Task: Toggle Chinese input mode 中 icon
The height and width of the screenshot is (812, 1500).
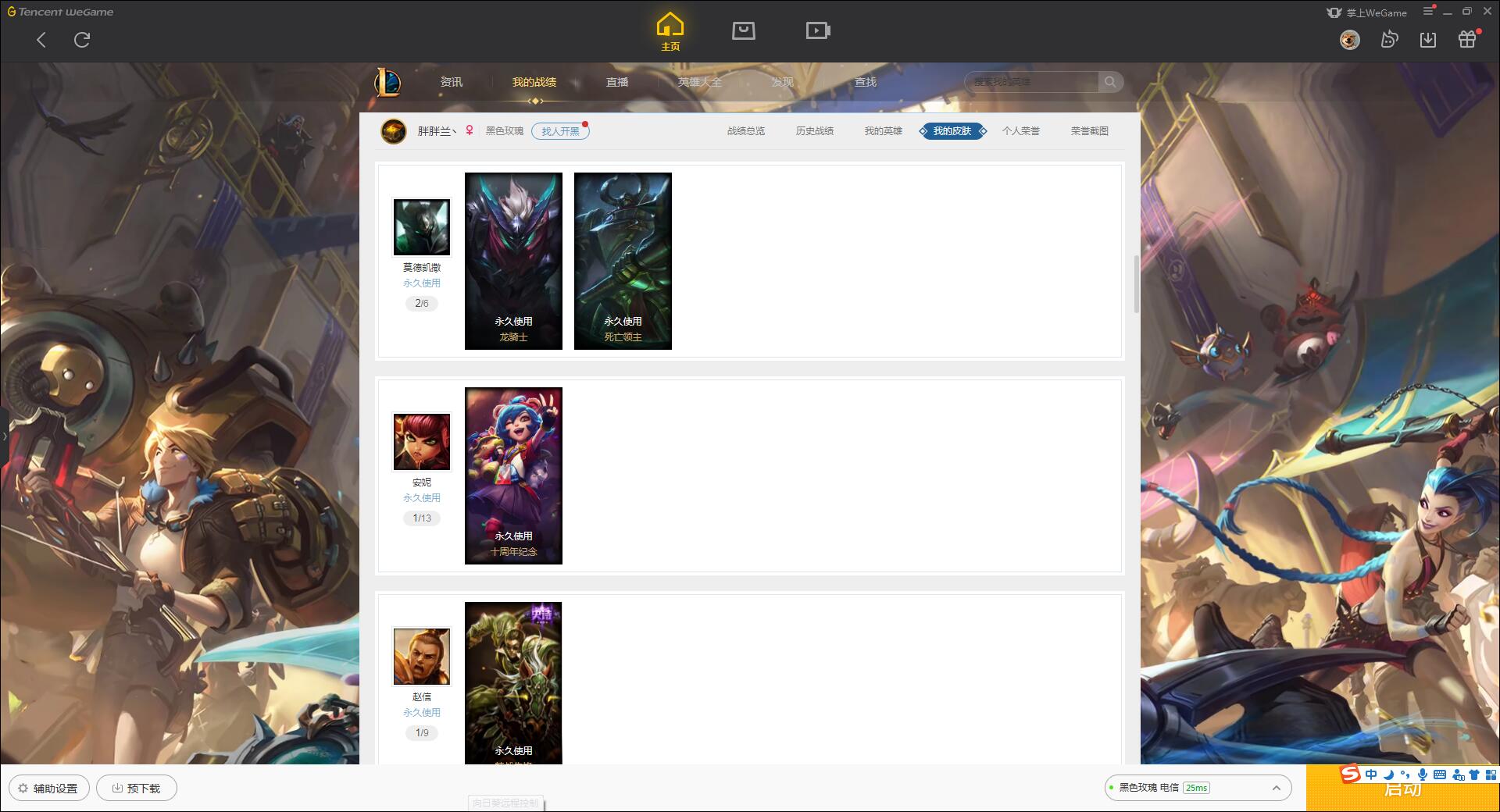Action: tap(1371, 775)
